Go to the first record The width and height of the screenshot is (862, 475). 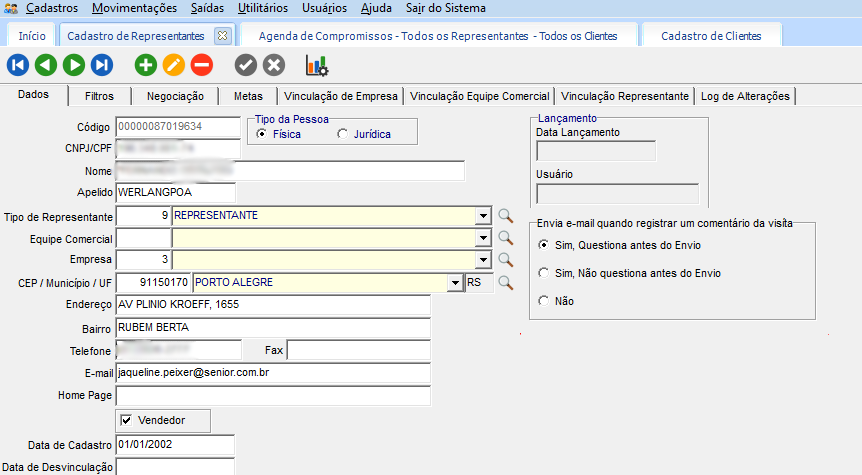(18, 65)
